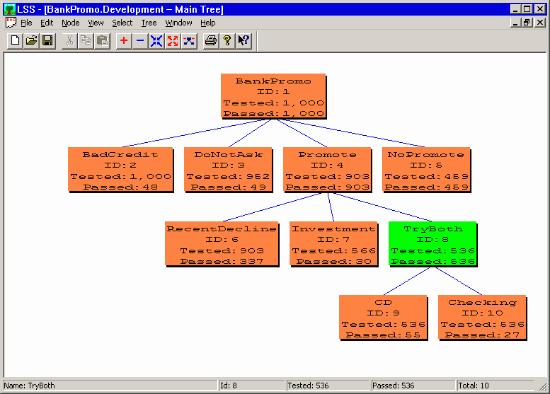
Task: Select the NoPromote node
Action: [x=426, y=169]
